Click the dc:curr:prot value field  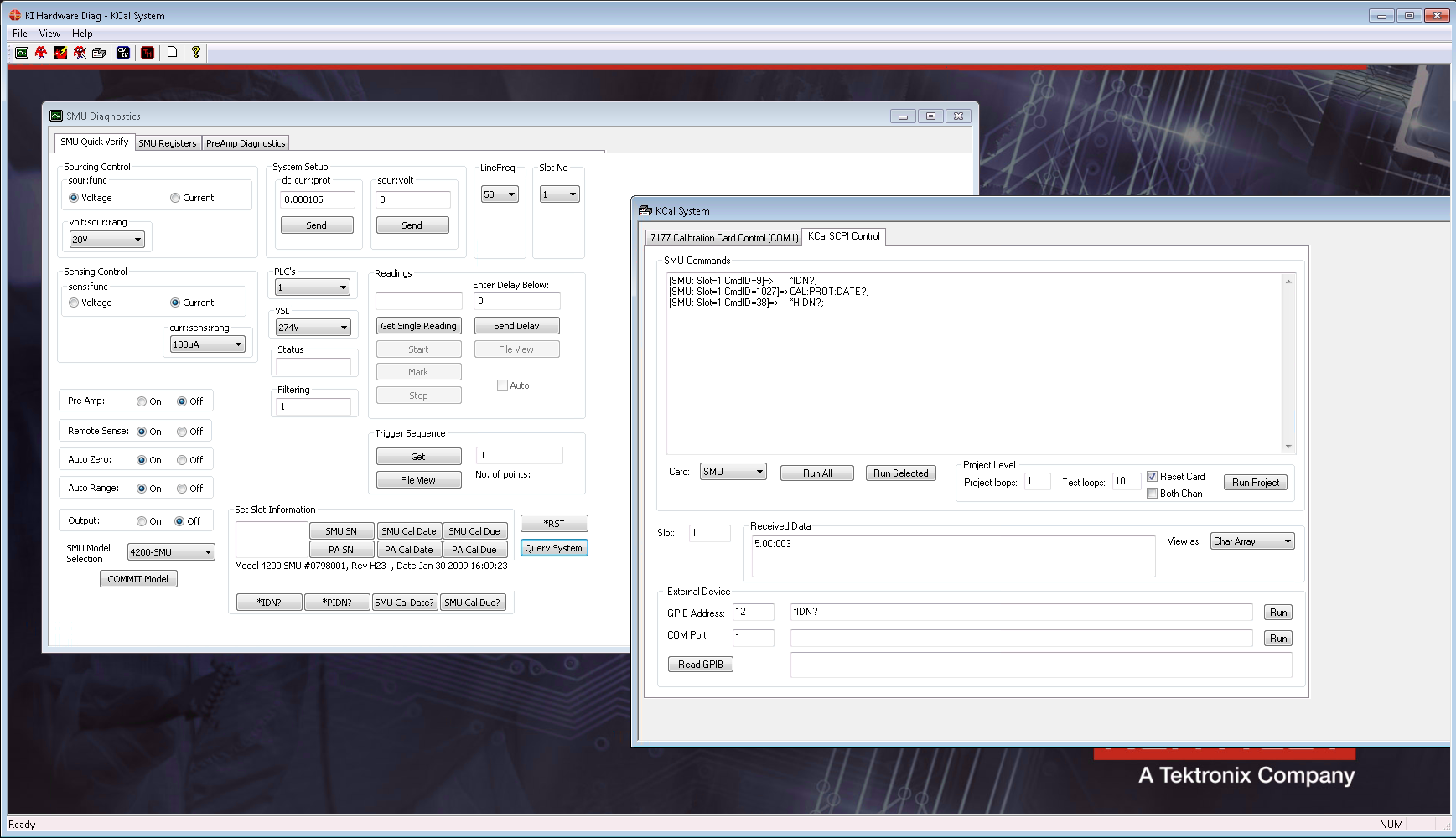(318, 199)
